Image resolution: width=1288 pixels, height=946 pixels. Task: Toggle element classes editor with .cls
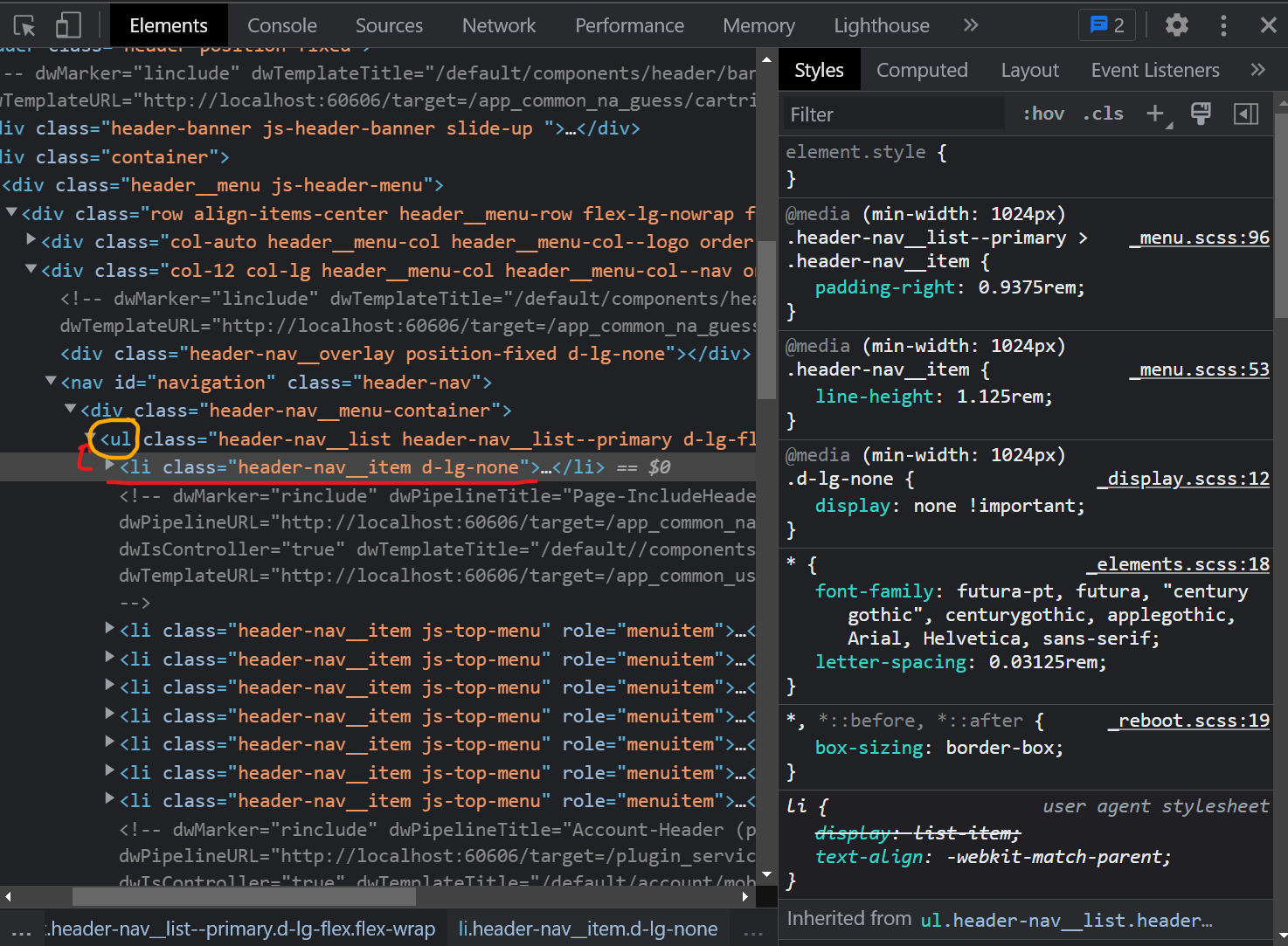1103,114
